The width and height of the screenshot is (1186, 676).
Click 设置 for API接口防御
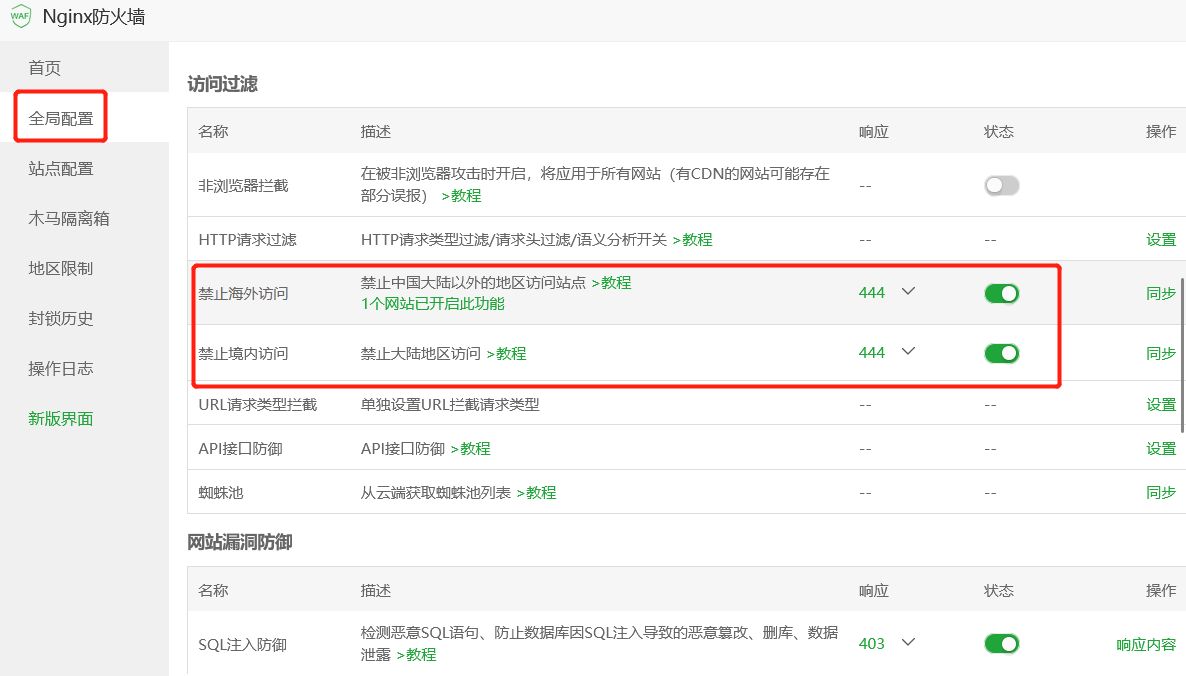[x=1161, y=448]
